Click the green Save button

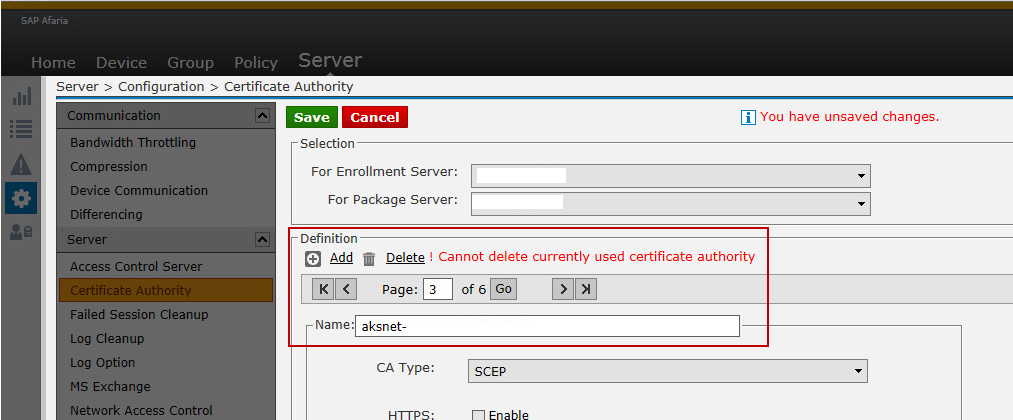click(312, 118)
